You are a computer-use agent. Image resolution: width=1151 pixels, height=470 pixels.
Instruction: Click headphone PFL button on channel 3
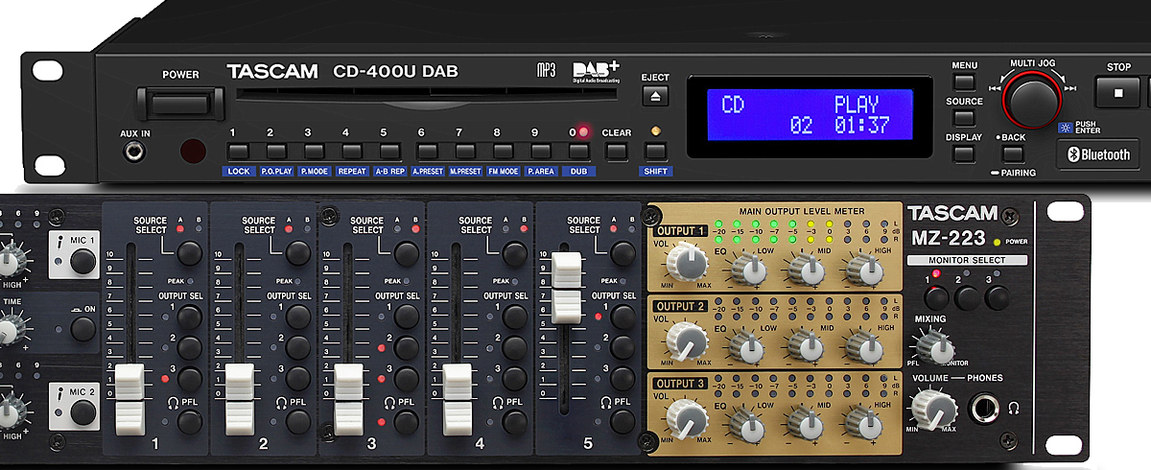click(x=406, y=422)
